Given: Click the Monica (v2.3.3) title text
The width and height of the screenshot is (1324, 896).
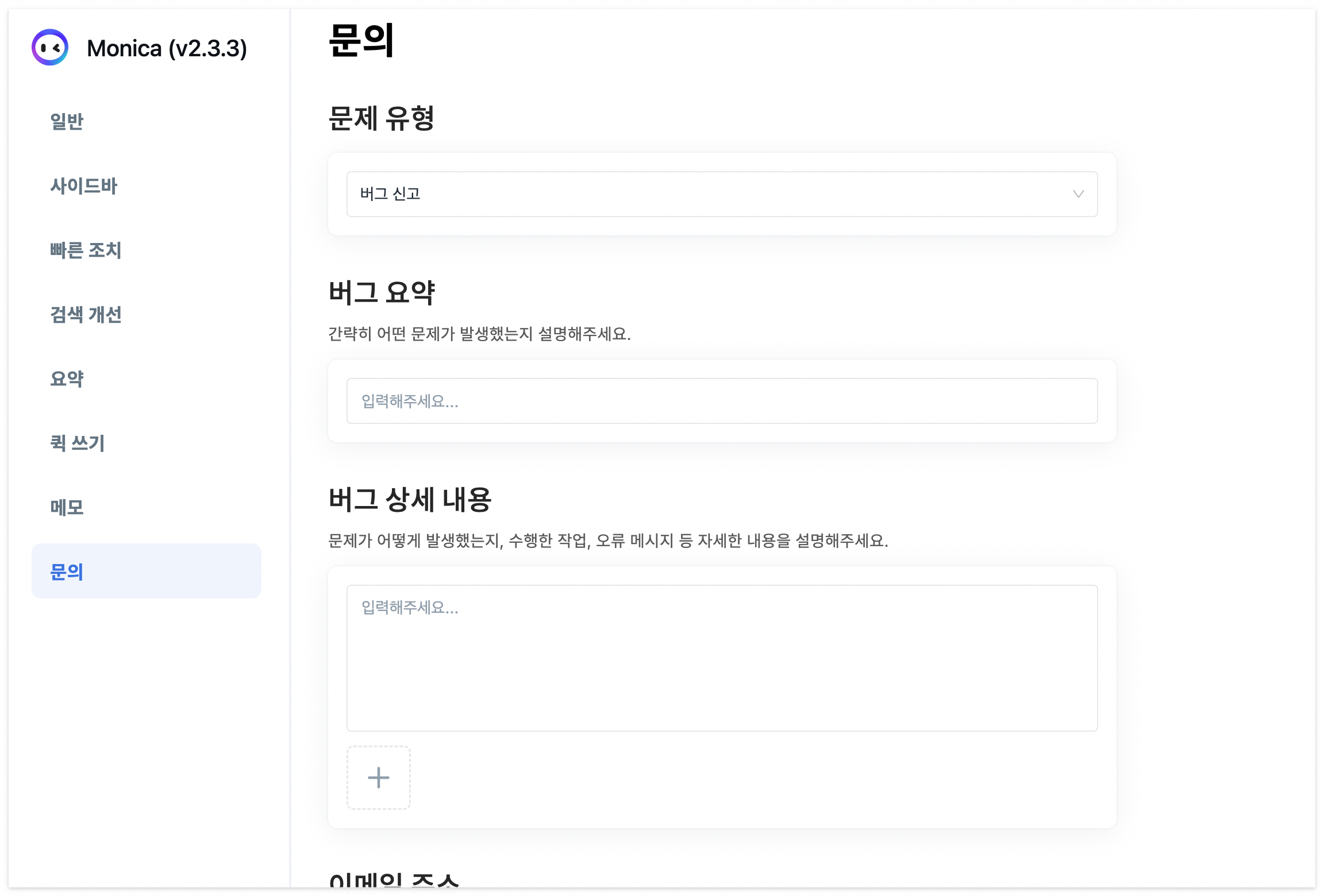Looking at the screenshot, I should point(167,48).
